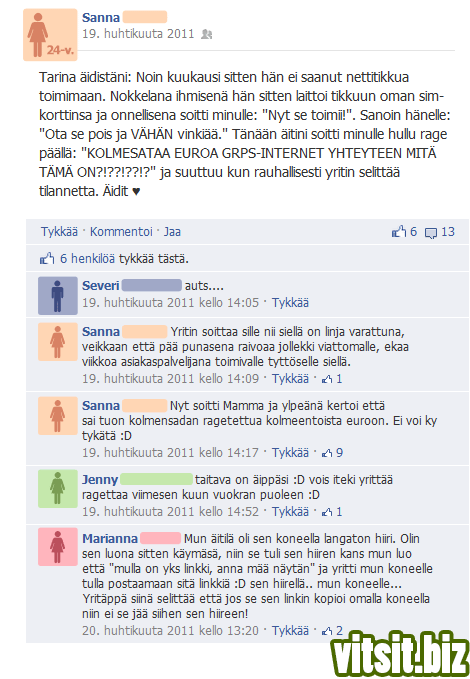Click the thumbs-up icon beside '6 henkilöä'
The image size is (470, 679).
click(47, 259)
